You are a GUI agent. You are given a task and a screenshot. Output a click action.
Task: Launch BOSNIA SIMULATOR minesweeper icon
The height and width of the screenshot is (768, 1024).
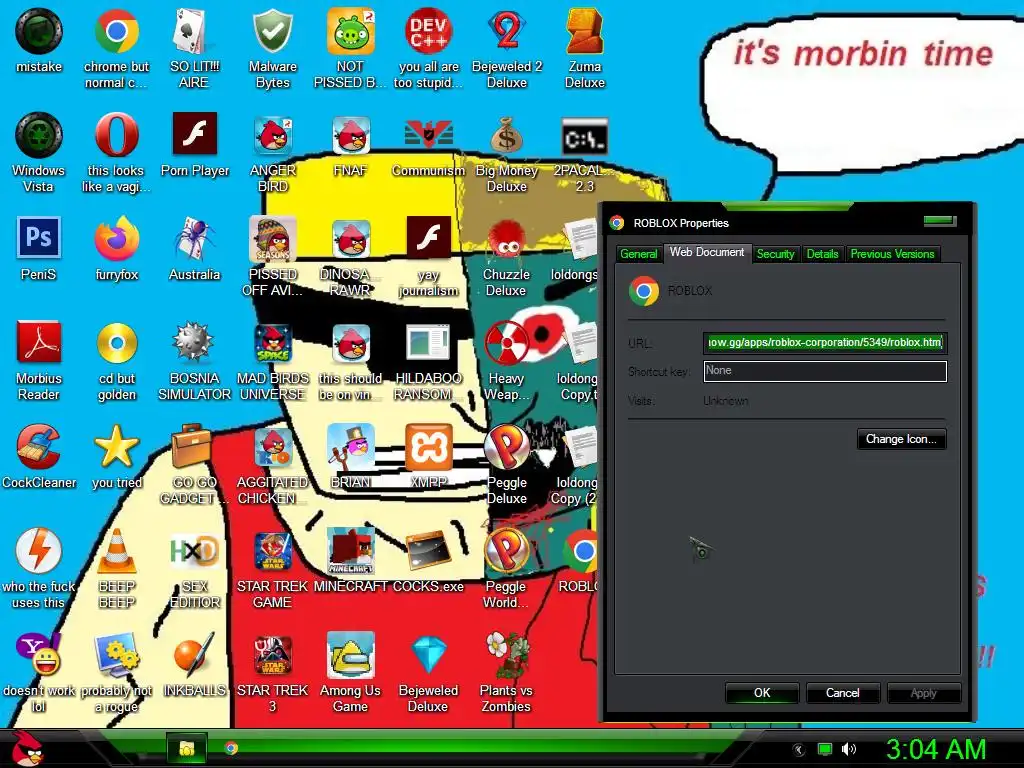coord(194,341)
